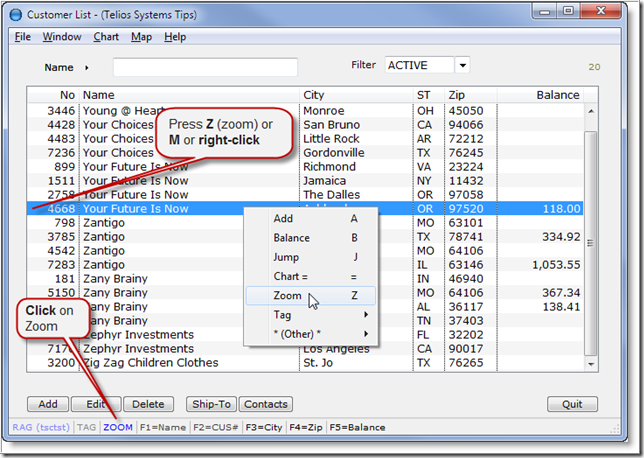644x458 pixels.
Task: Click the Ship-To button
Action: click(x=211, y=404)
